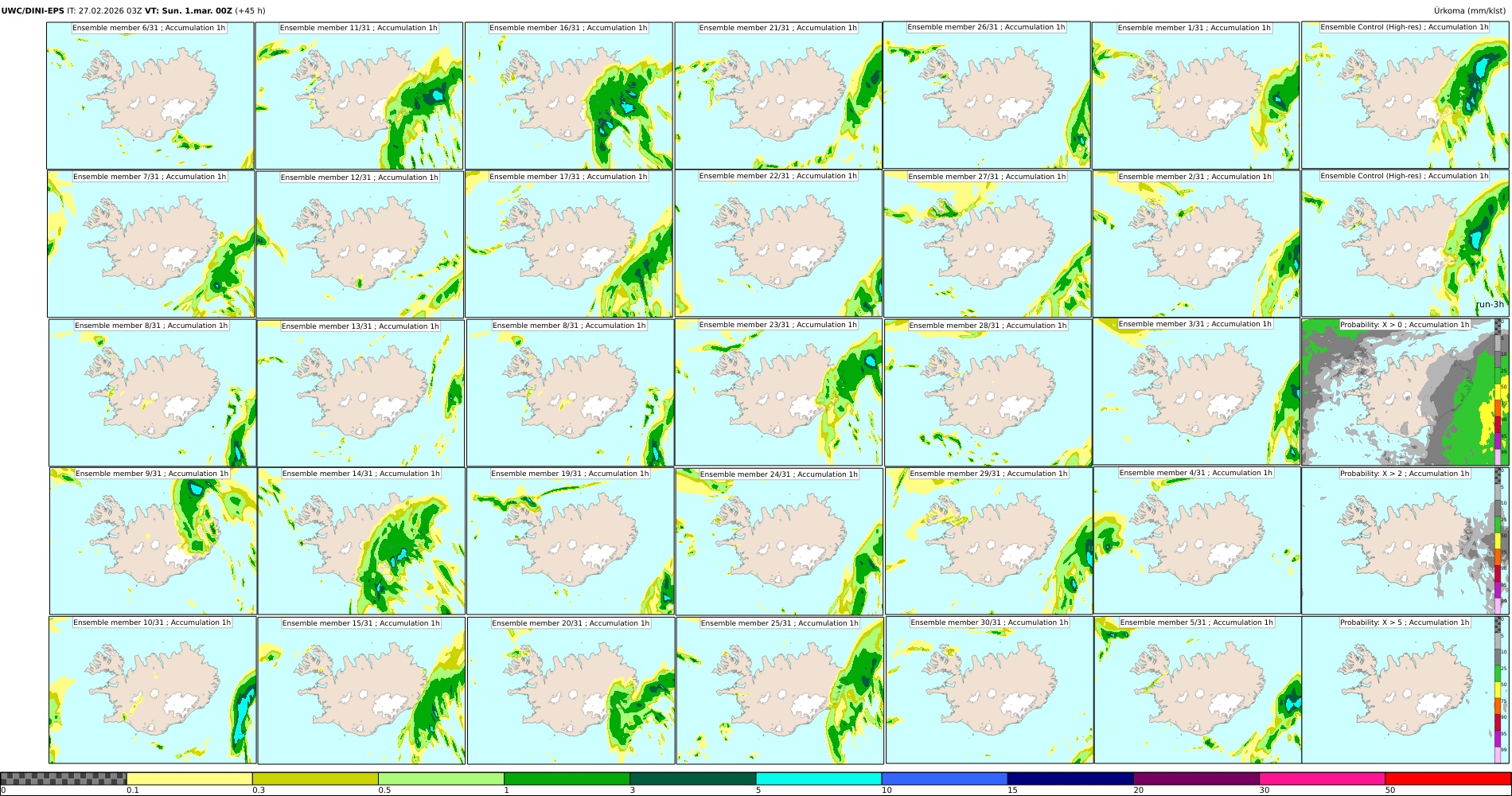Choose the Ensemble member 27/31 map

point(988,244)
